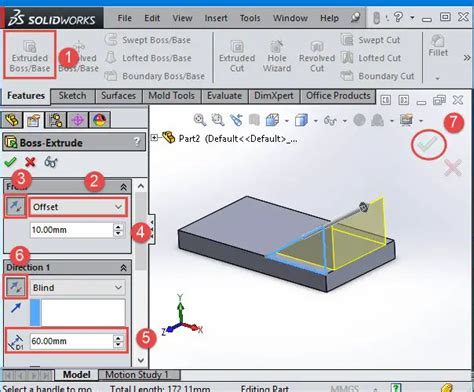Open the Insert menu
474x392 pixels.
216,18
